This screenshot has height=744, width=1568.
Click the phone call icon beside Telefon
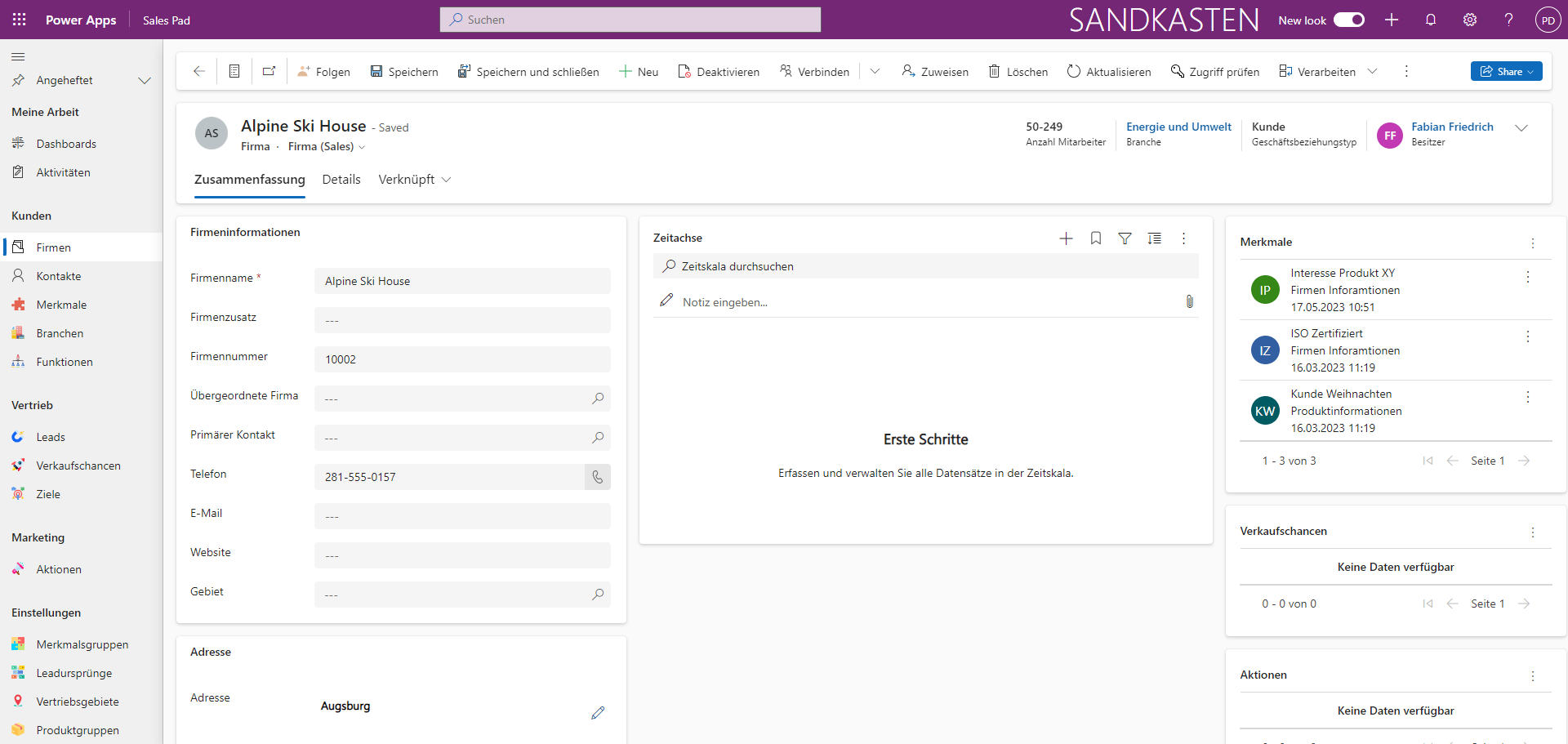point(598,477)
